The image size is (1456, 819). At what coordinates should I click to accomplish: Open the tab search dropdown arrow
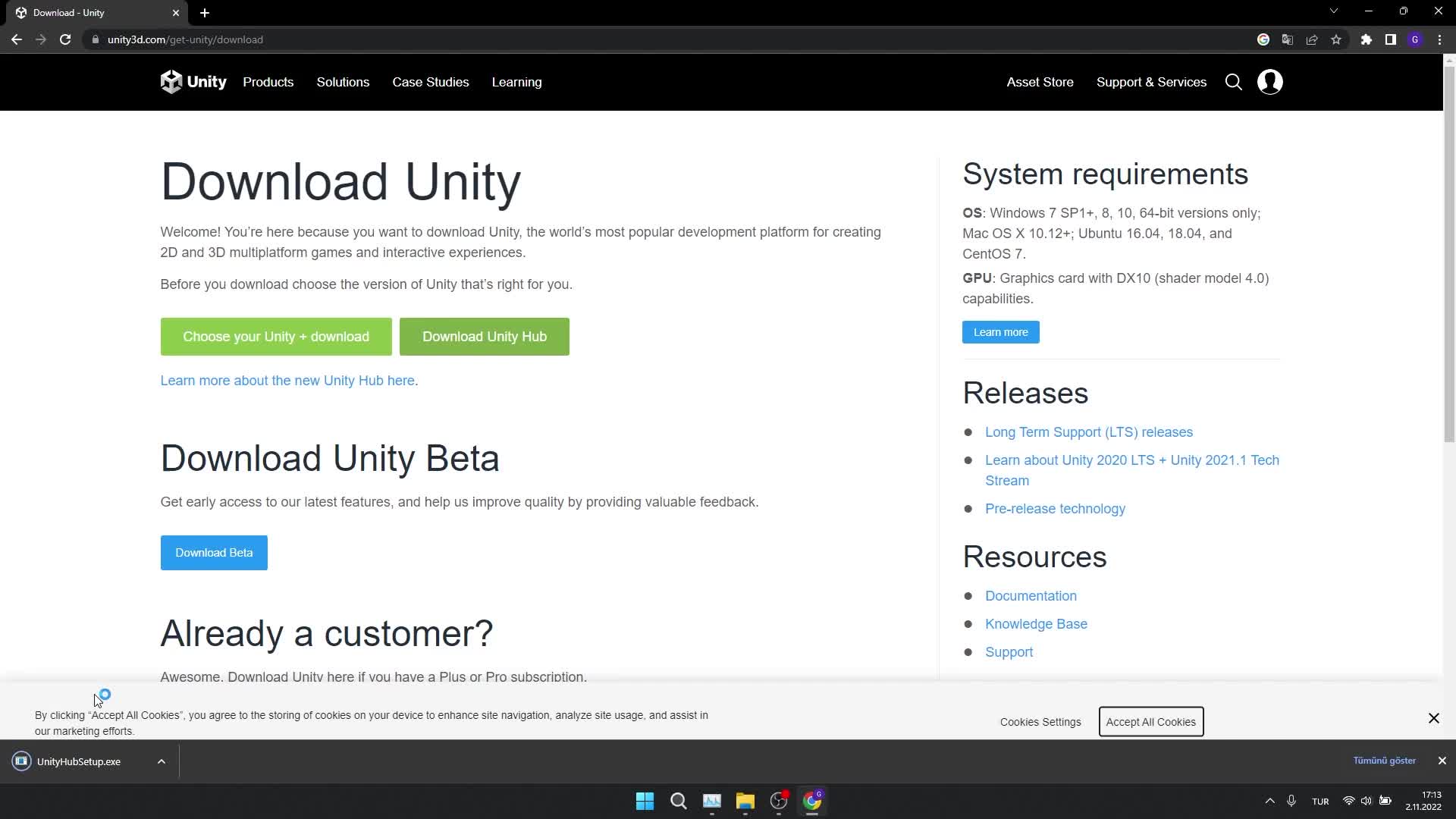(1334, 11)
